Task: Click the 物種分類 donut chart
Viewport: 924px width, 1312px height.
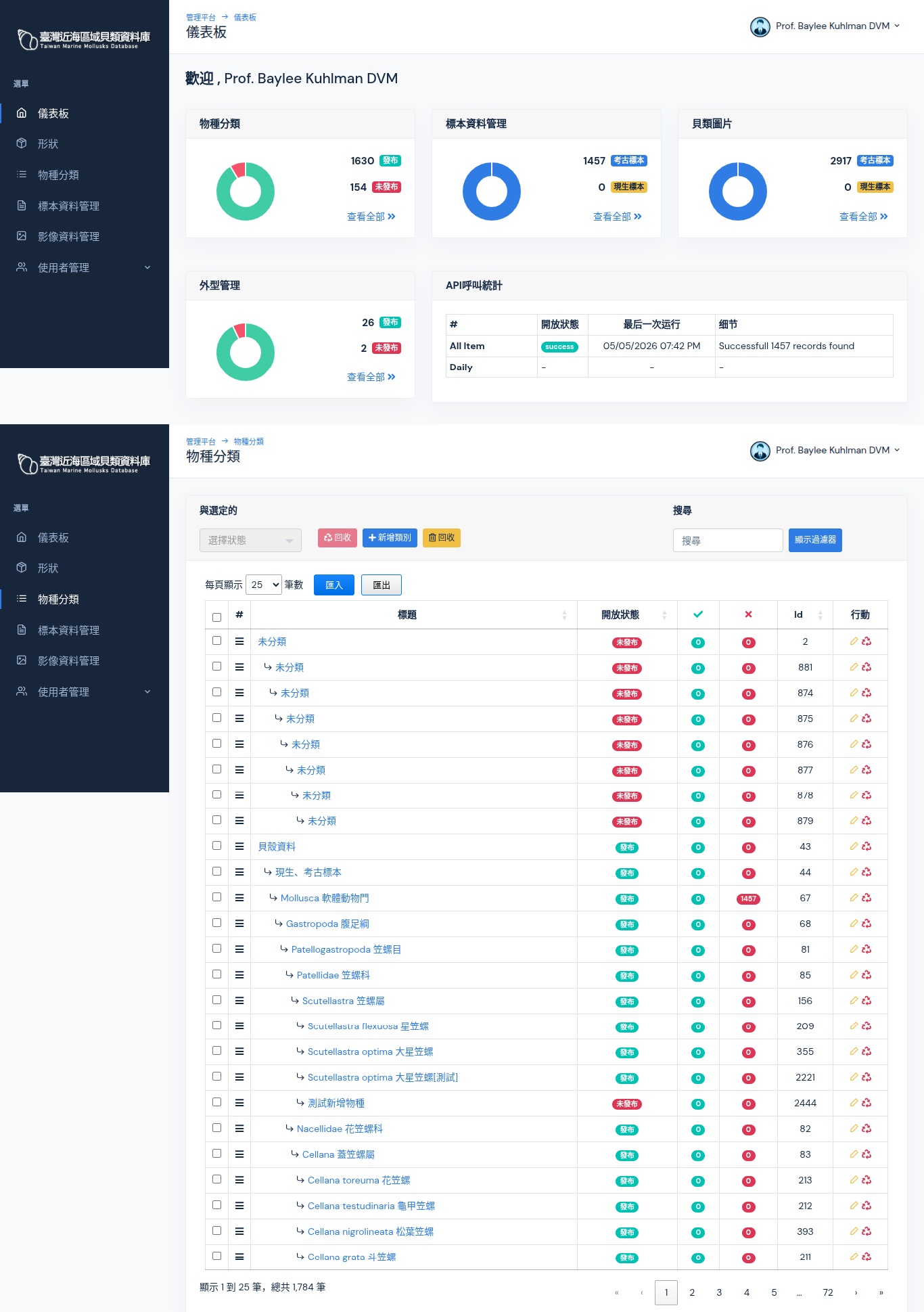Action: pyautogui.click(x=246, y=191)
